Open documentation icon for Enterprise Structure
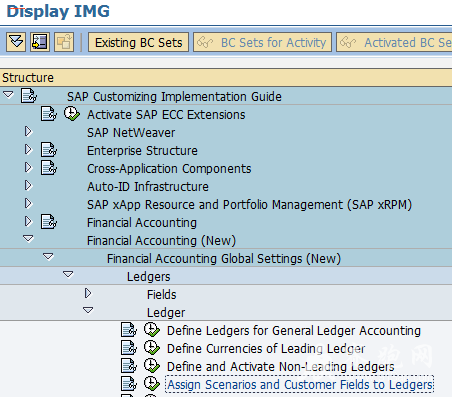 pyautogui.click(x=49, y=150)
